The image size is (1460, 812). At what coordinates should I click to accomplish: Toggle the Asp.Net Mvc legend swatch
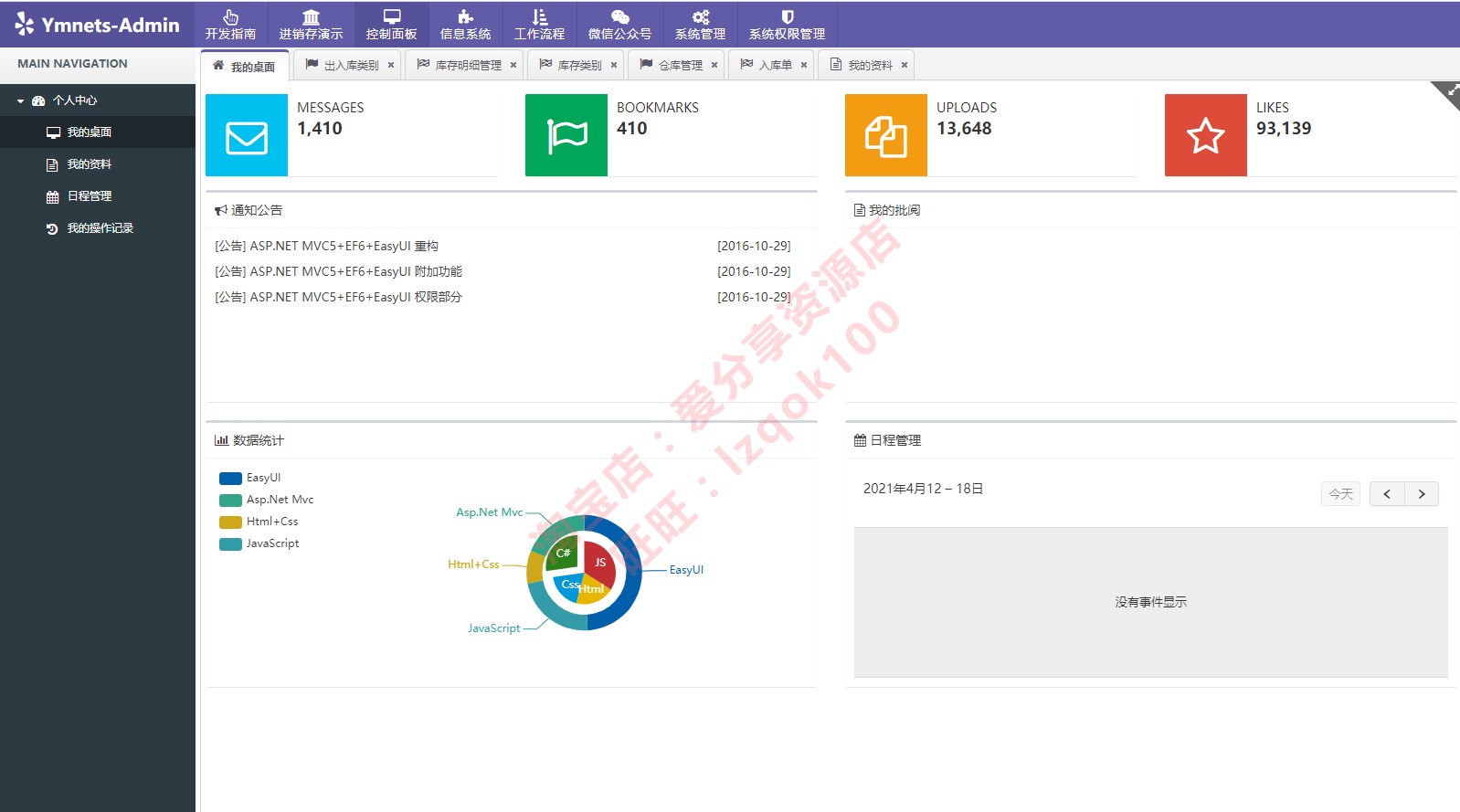pyautogui.click(x=230, y=500)
